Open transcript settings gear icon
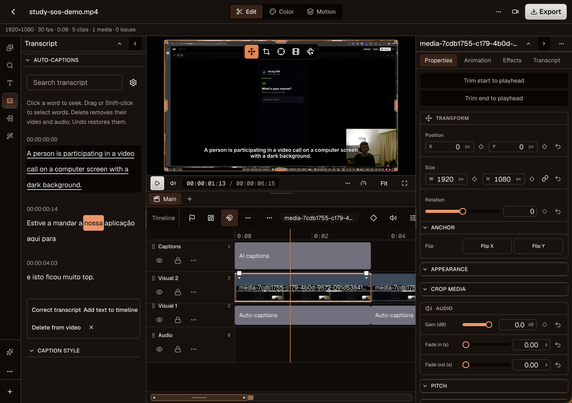This screenshot has width=572, height=403. pos(133,82)
